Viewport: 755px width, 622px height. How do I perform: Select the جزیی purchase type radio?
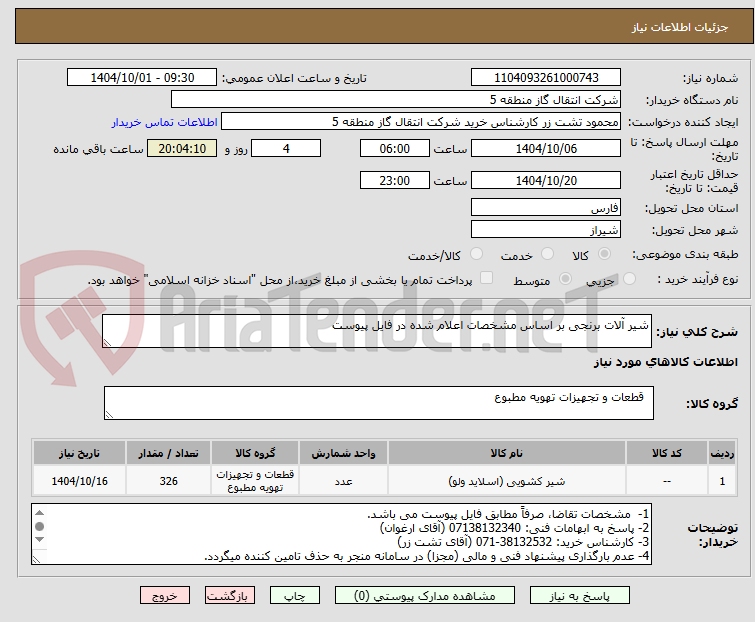pos(629,279)
